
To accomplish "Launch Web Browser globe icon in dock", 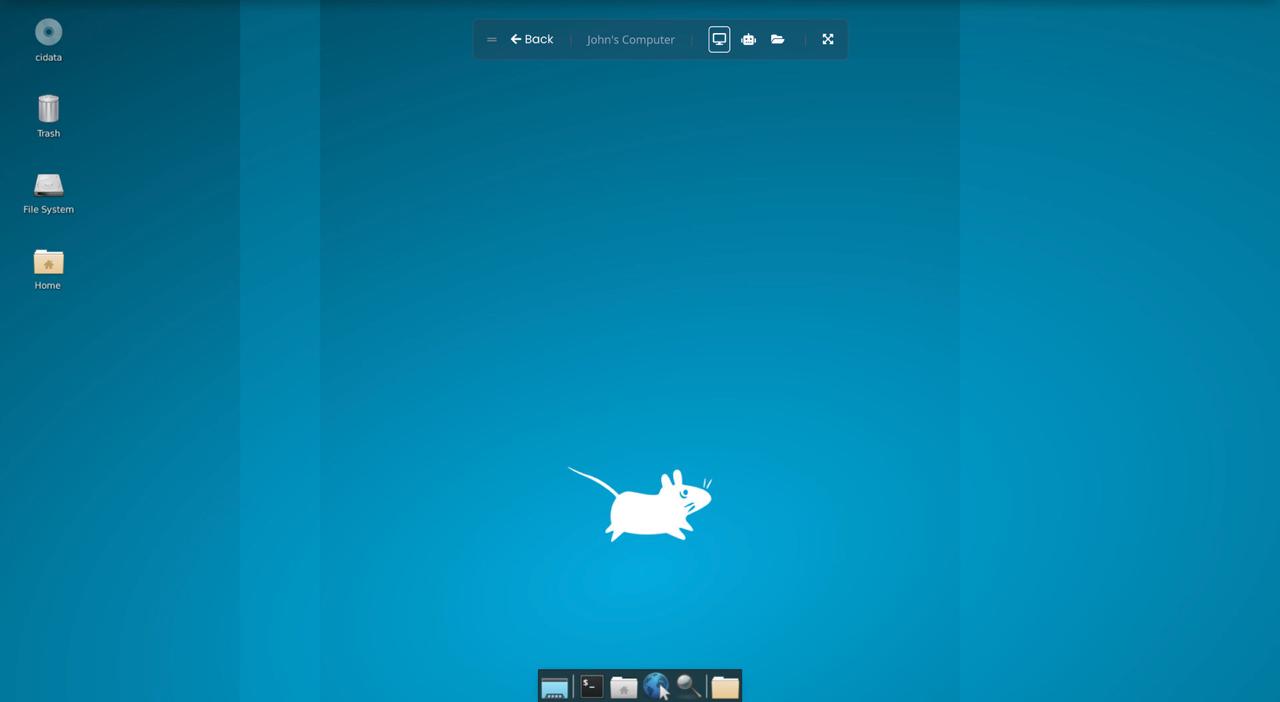I will click(x=656, y=686).
